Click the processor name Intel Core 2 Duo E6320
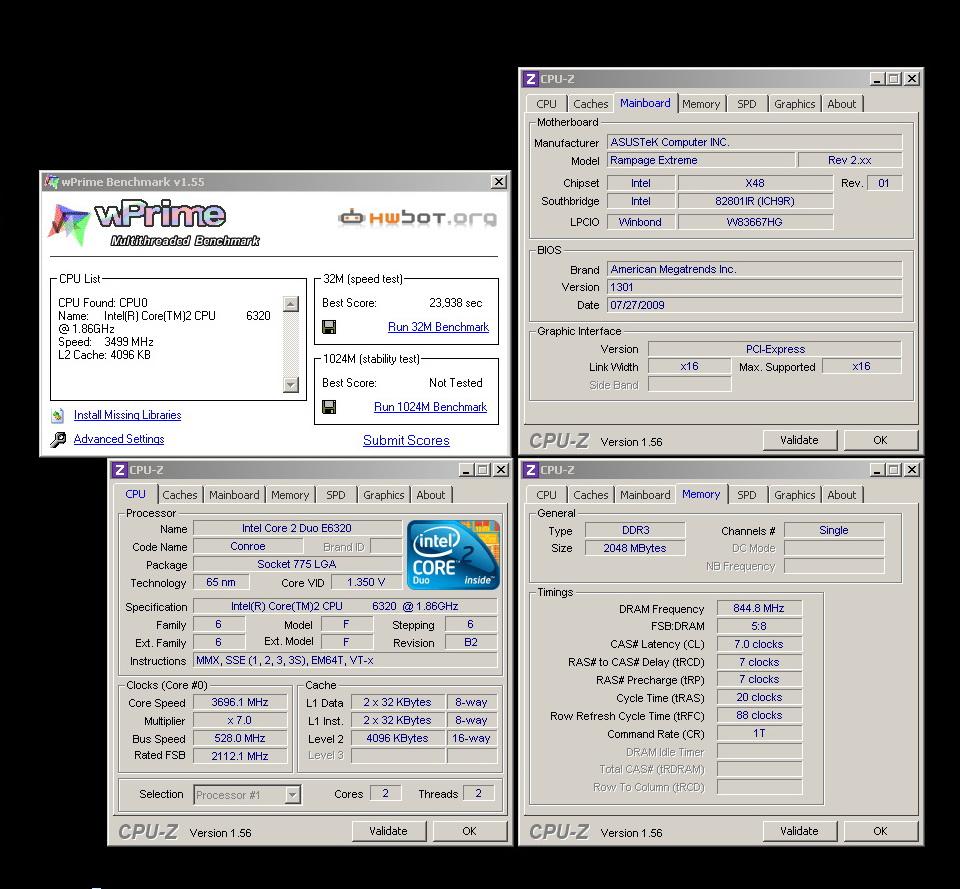960x889 pixels. click(x=297, y=528)
